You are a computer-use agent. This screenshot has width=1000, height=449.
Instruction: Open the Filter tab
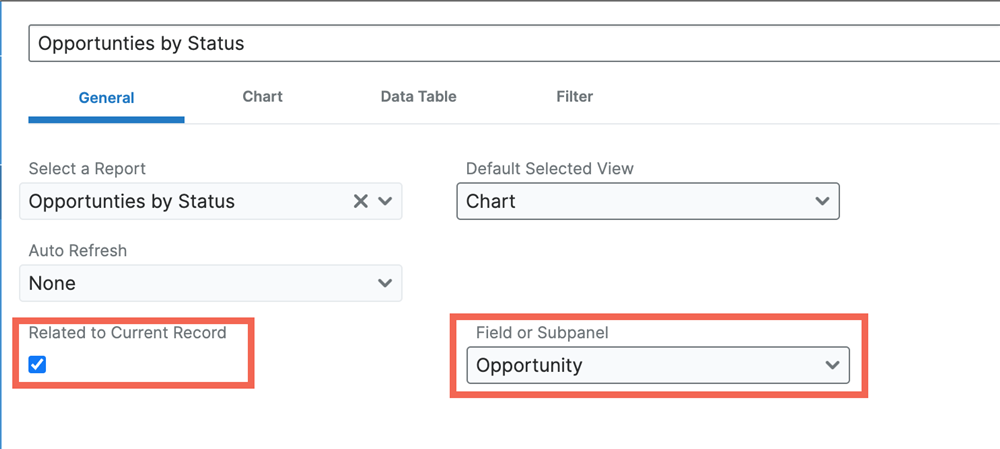575,97
